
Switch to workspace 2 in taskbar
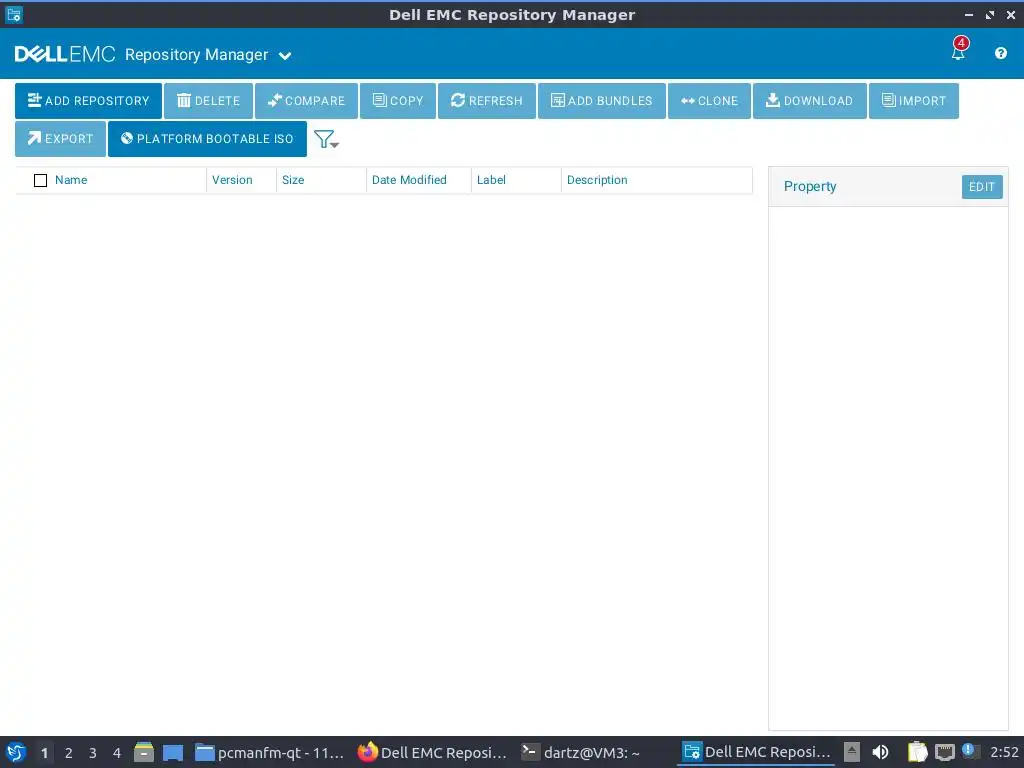coord(69,753)
